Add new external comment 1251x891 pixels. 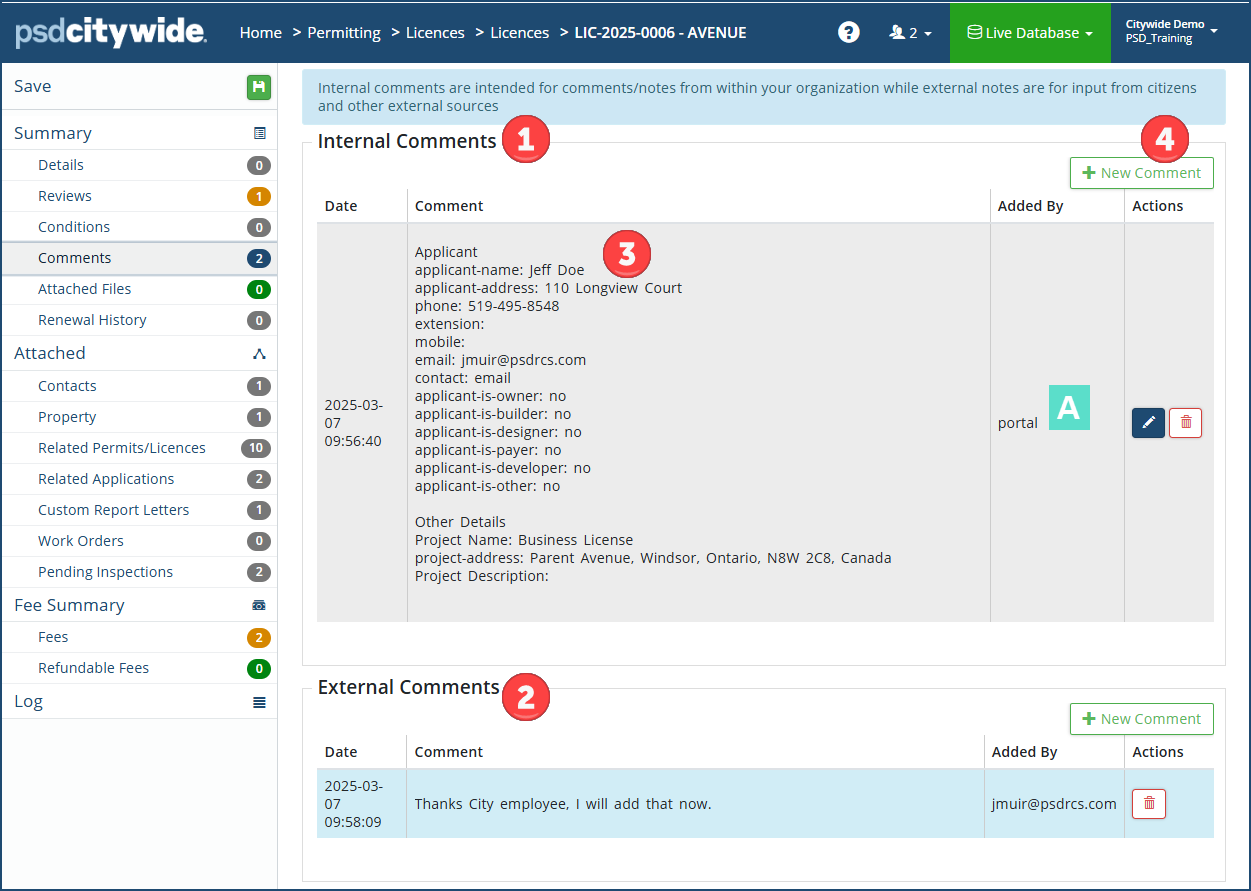point(1142,719)
